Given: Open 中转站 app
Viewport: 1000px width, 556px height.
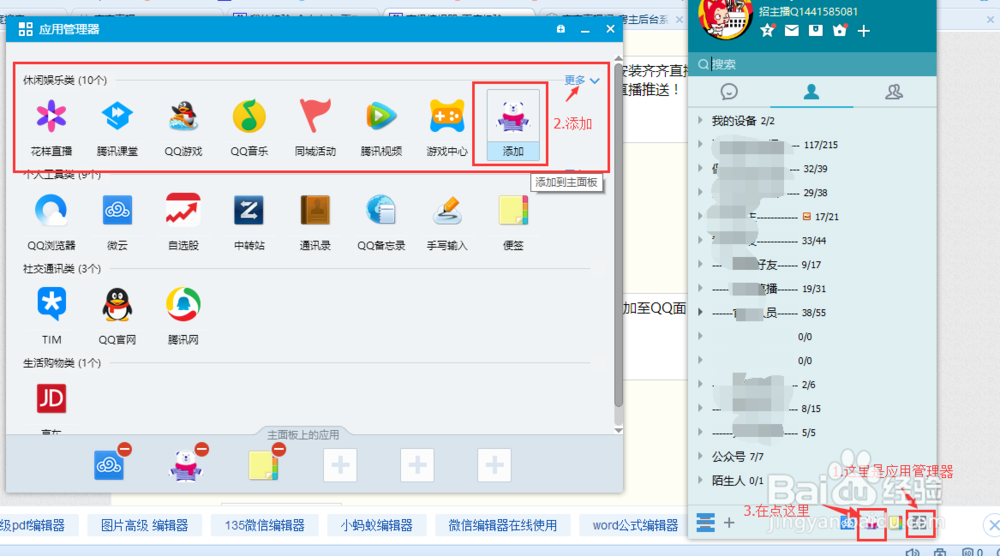Looking at the screenshot, I should [x=249, y=211].
